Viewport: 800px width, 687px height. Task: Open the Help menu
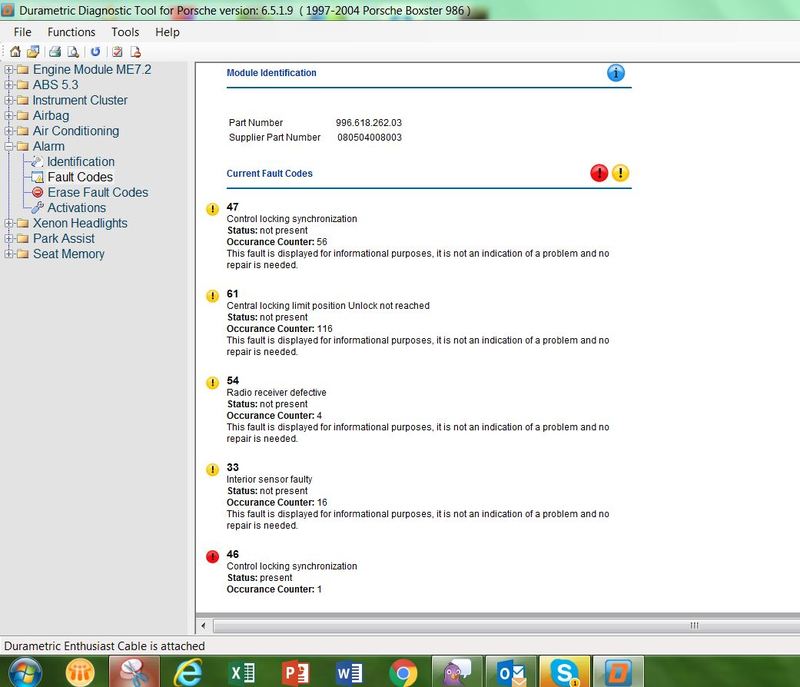pyautogui.click(x=167, y=32)
